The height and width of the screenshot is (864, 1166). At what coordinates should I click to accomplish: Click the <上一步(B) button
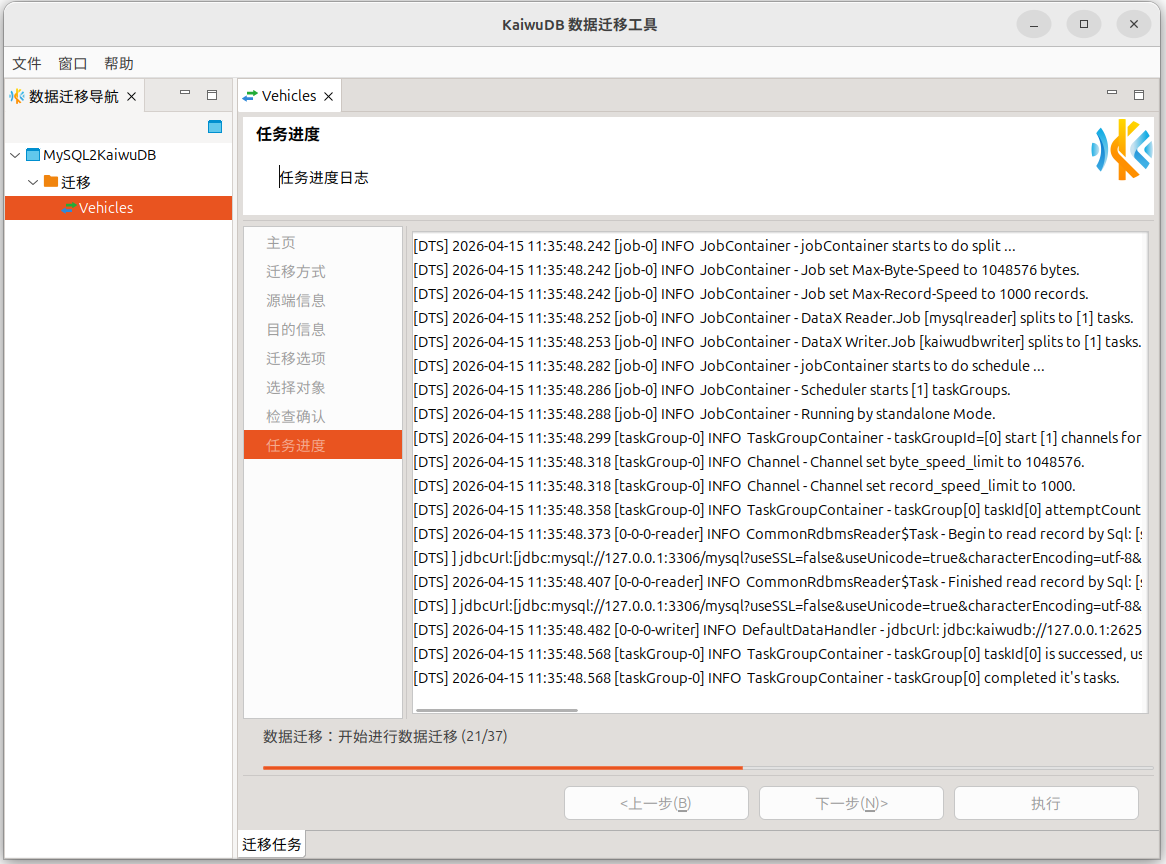(x=656, y=803)
